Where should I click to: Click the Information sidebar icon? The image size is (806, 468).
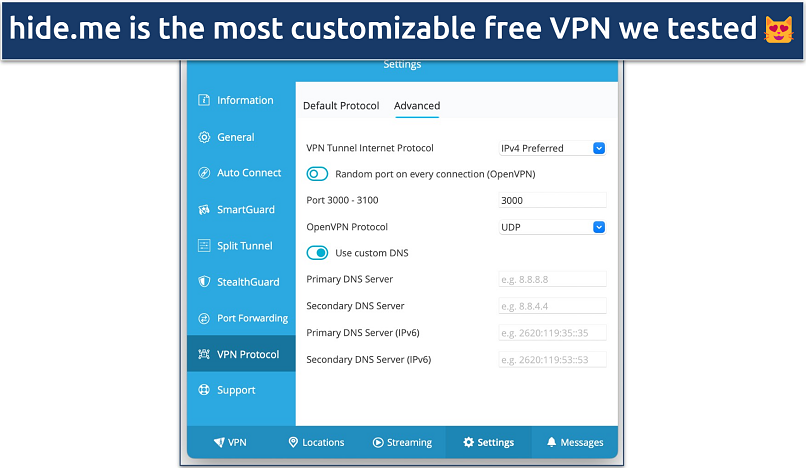pyautogui.click(x=204, y=100)
